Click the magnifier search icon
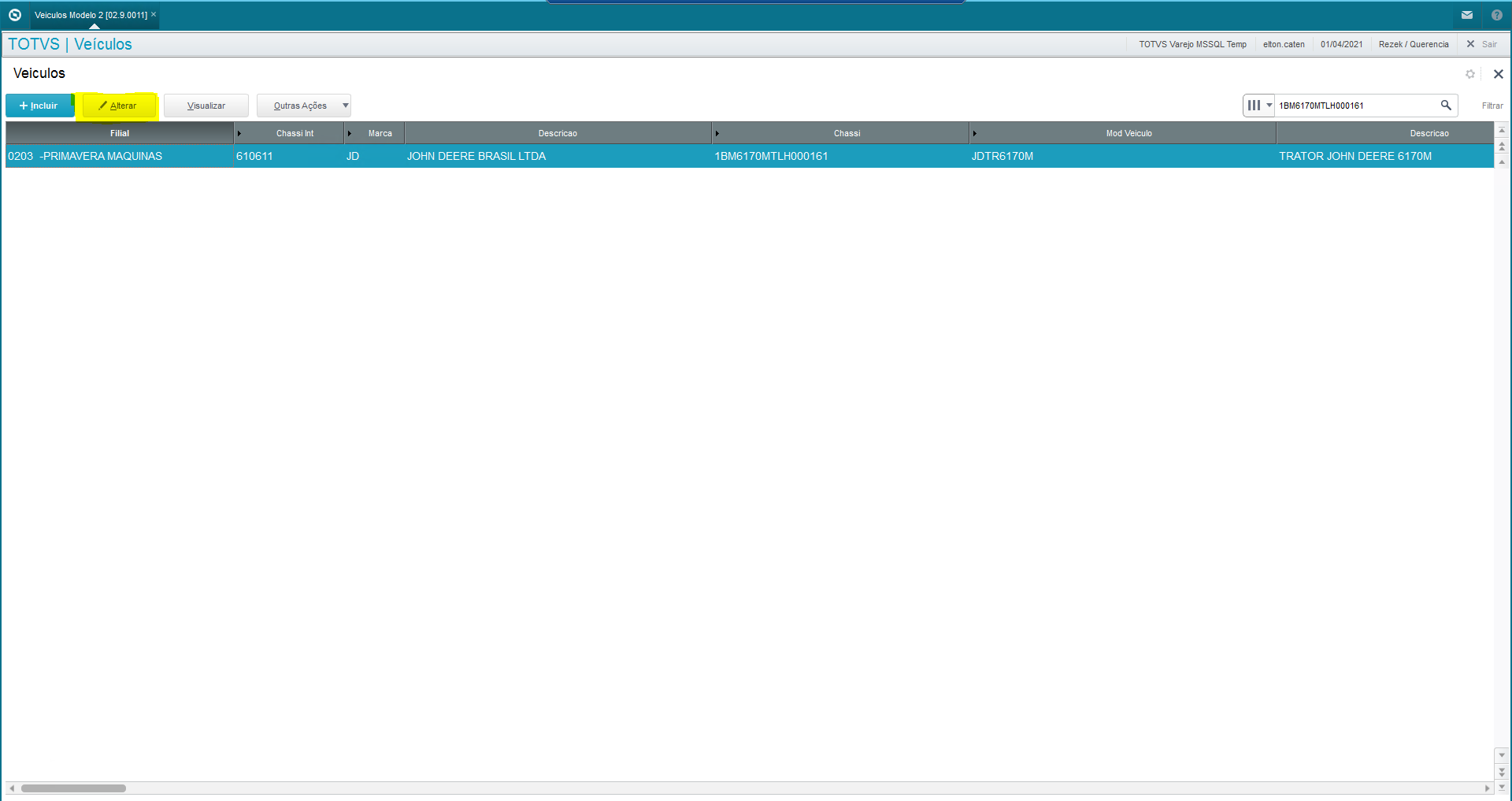 [x=1446, y=106]
